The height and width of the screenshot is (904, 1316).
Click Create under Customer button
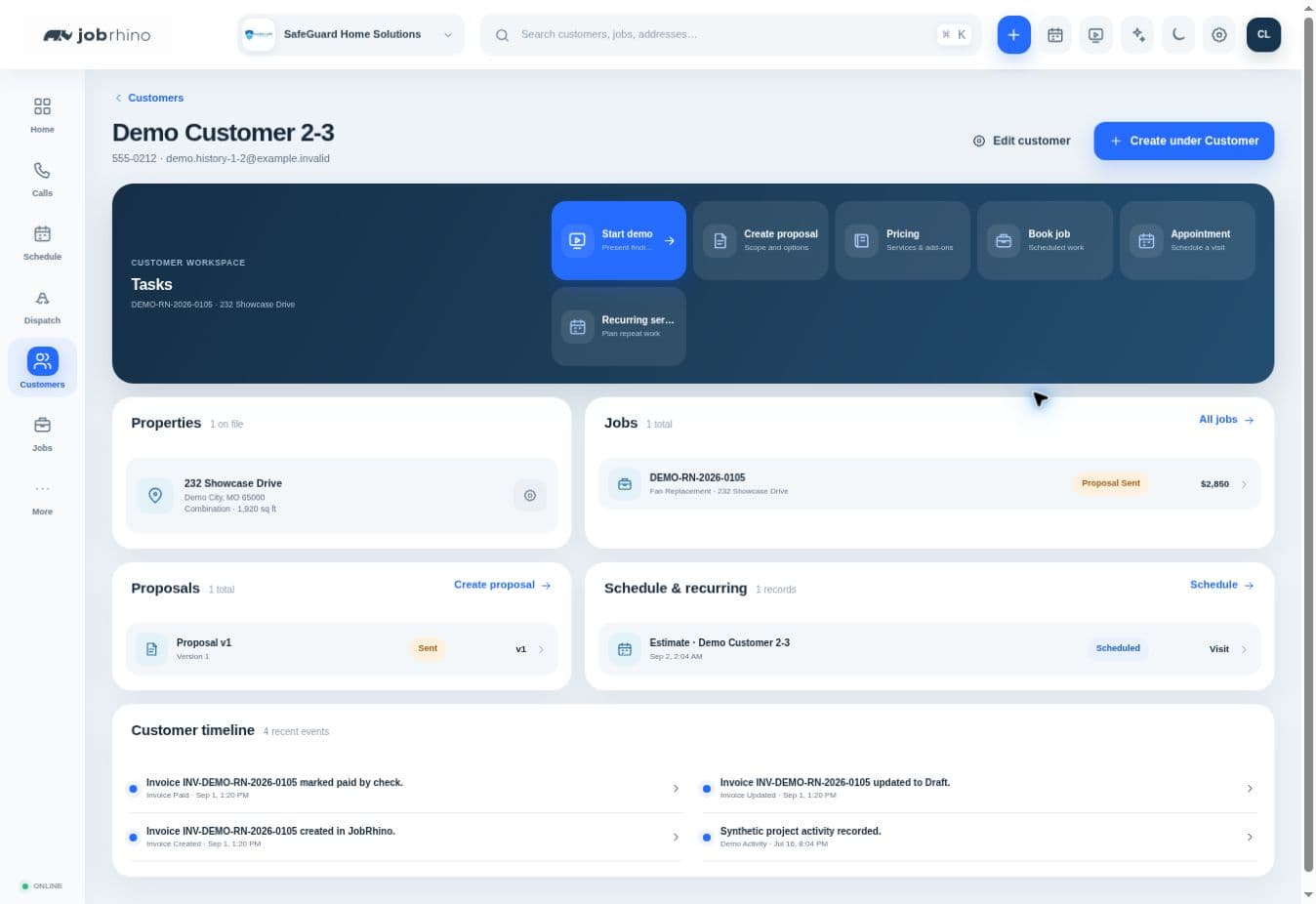(1183, 141)
